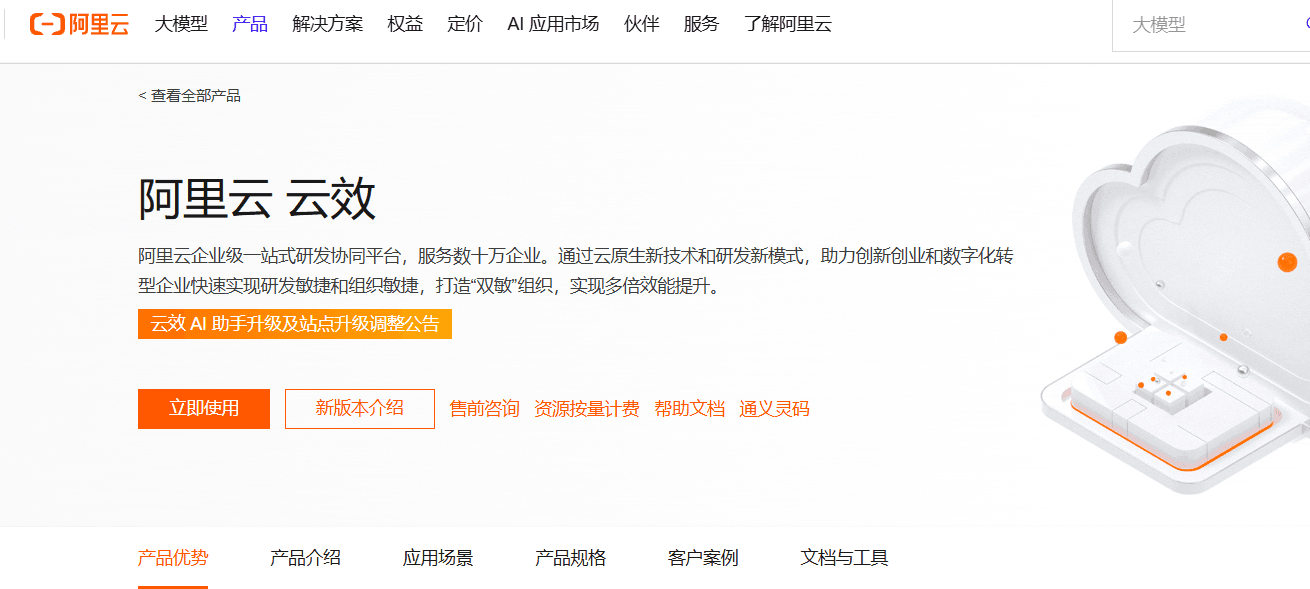Open the 通义灵码 link
Image resolution: width=1310 pixels, height=589 pixels.
[x=774, y=409]
